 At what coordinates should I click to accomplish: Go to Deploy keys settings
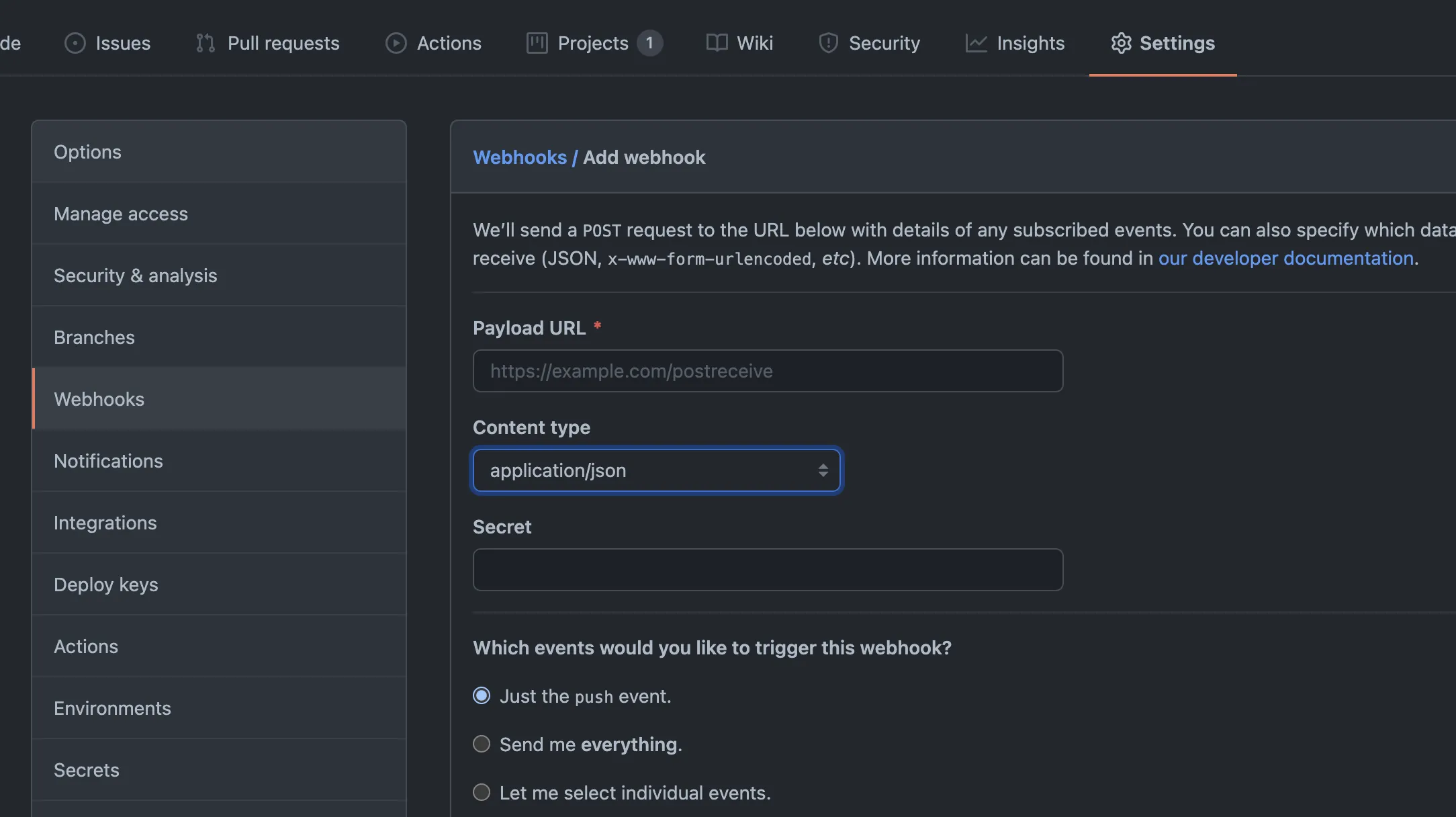pyautogui.click(x=106, y=585)
